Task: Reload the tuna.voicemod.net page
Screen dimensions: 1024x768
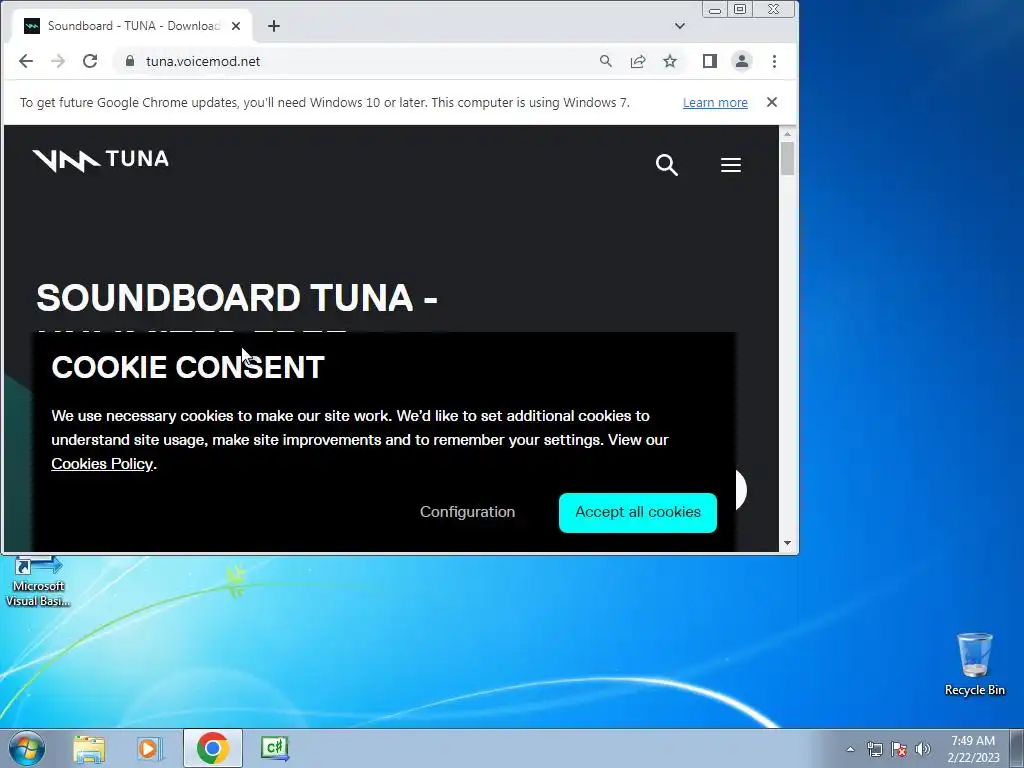Action: [x=90, y=61]
